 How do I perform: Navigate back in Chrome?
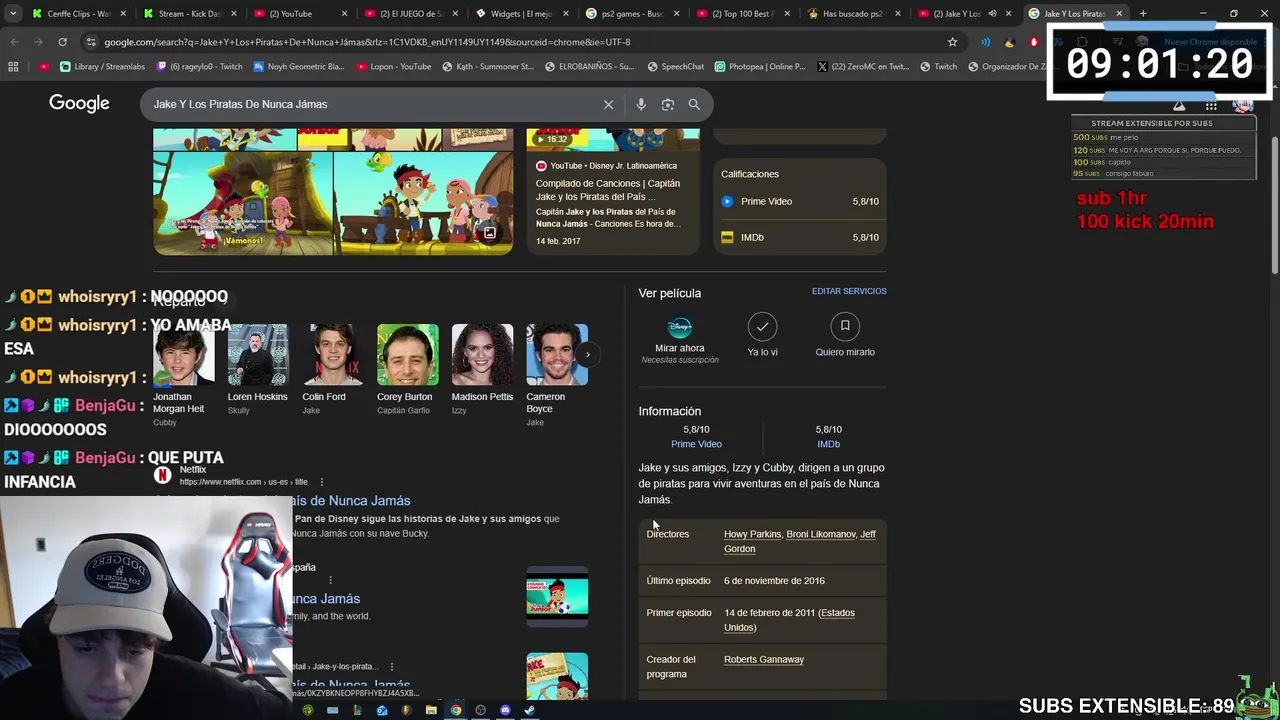pyautogui.click(x=14, y=42)
